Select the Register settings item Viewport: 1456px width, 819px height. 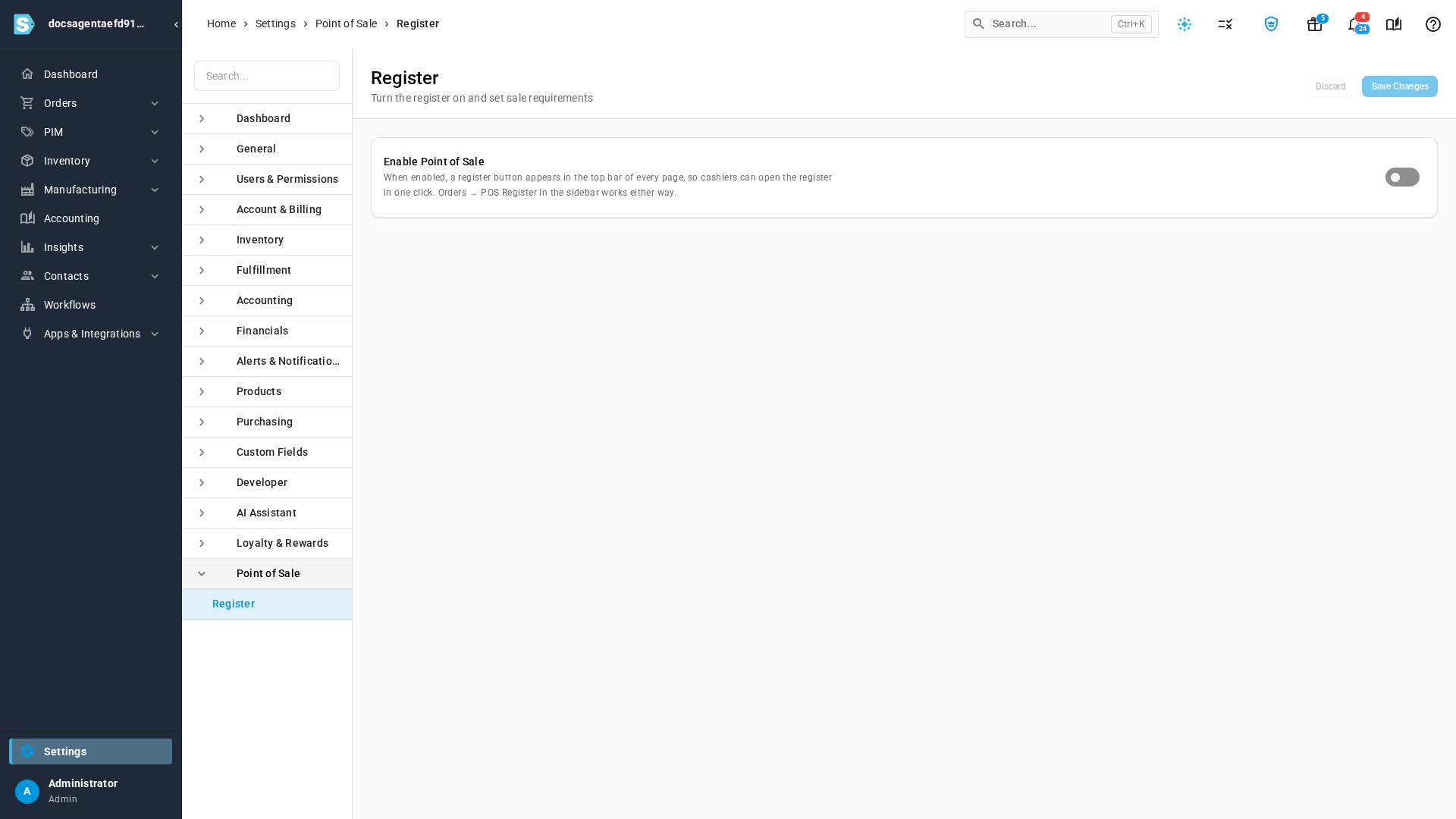(x=267, y=604)
